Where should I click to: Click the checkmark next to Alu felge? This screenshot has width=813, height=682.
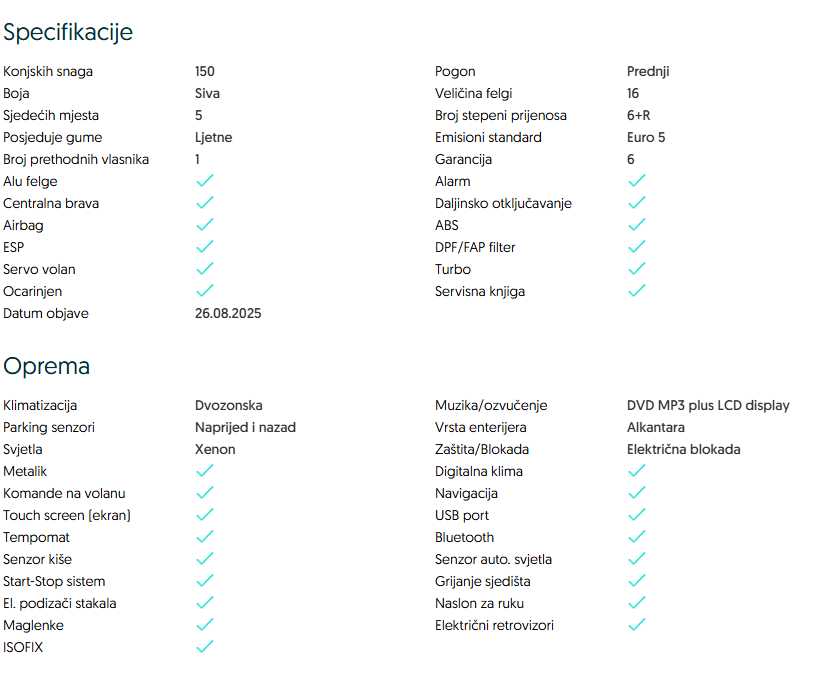205,181
